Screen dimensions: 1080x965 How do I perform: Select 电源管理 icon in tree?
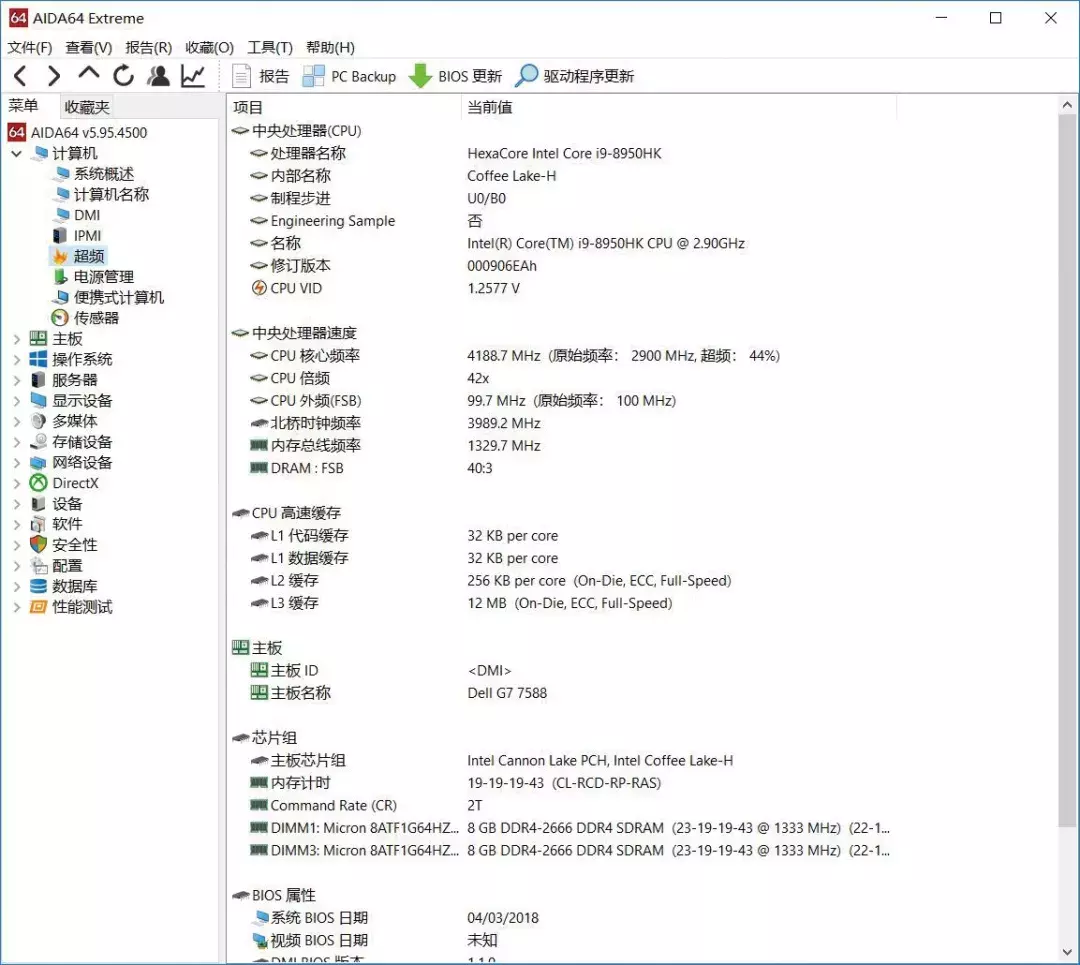pos(61,277)
